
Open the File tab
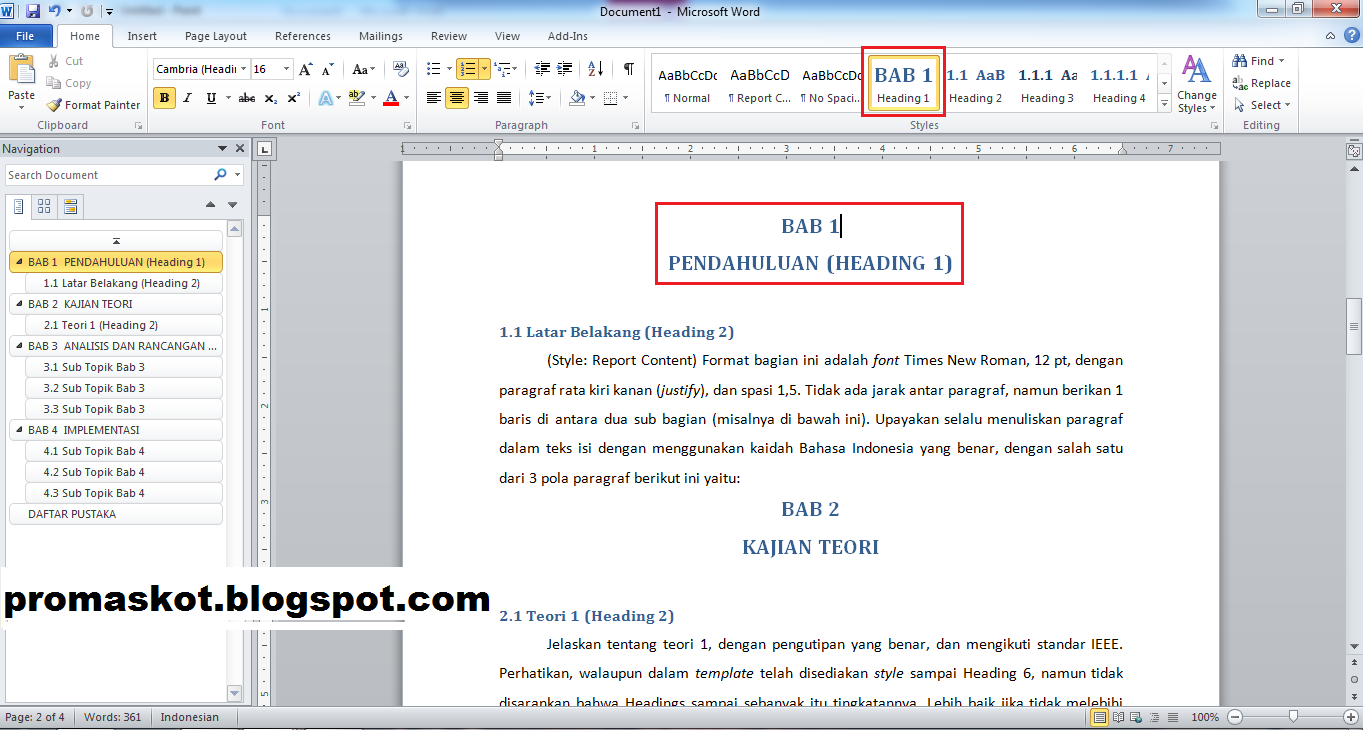click(25, 36)
